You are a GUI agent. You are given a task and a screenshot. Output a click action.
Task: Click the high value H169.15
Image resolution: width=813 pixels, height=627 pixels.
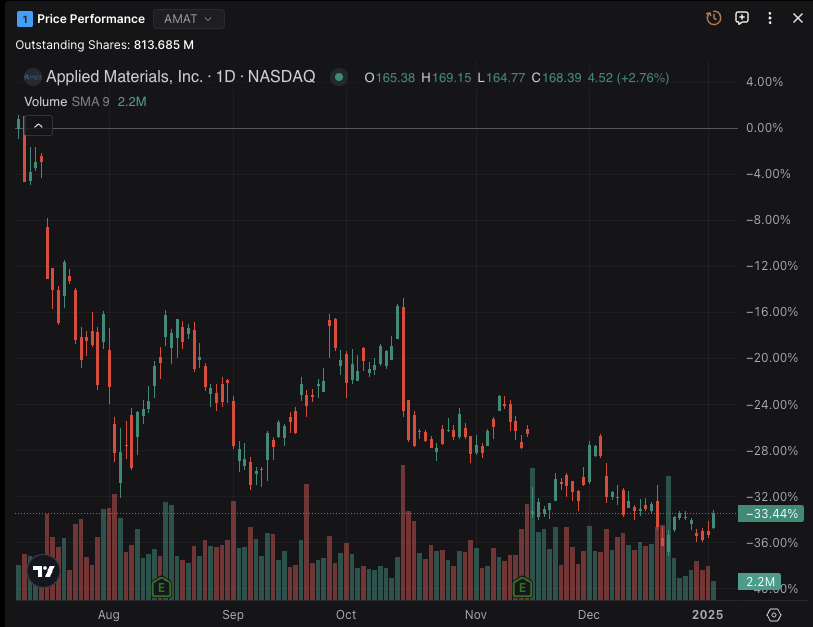[x=446, y=78]
